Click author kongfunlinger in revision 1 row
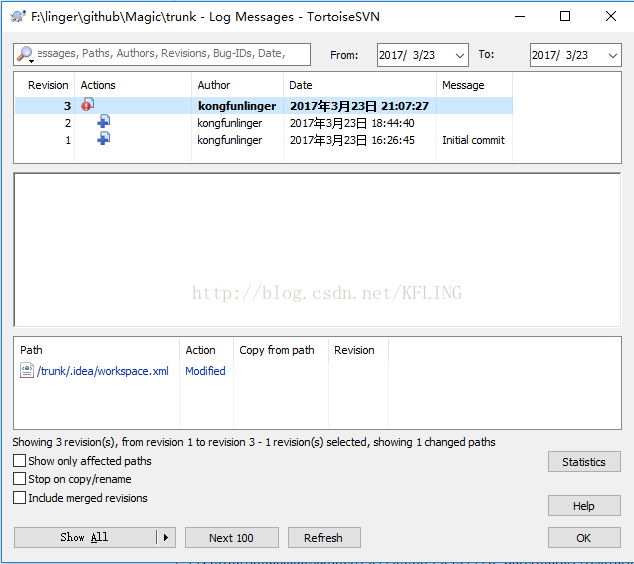 coord(230,140)
